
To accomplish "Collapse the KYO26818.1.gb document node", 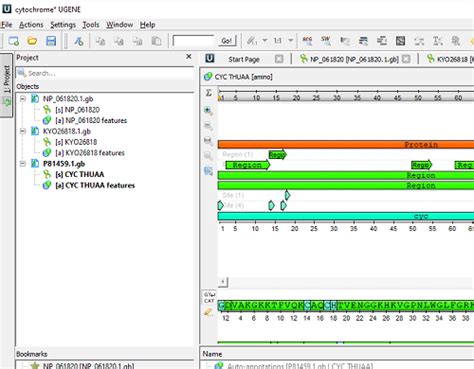I will tap(23, 131).
